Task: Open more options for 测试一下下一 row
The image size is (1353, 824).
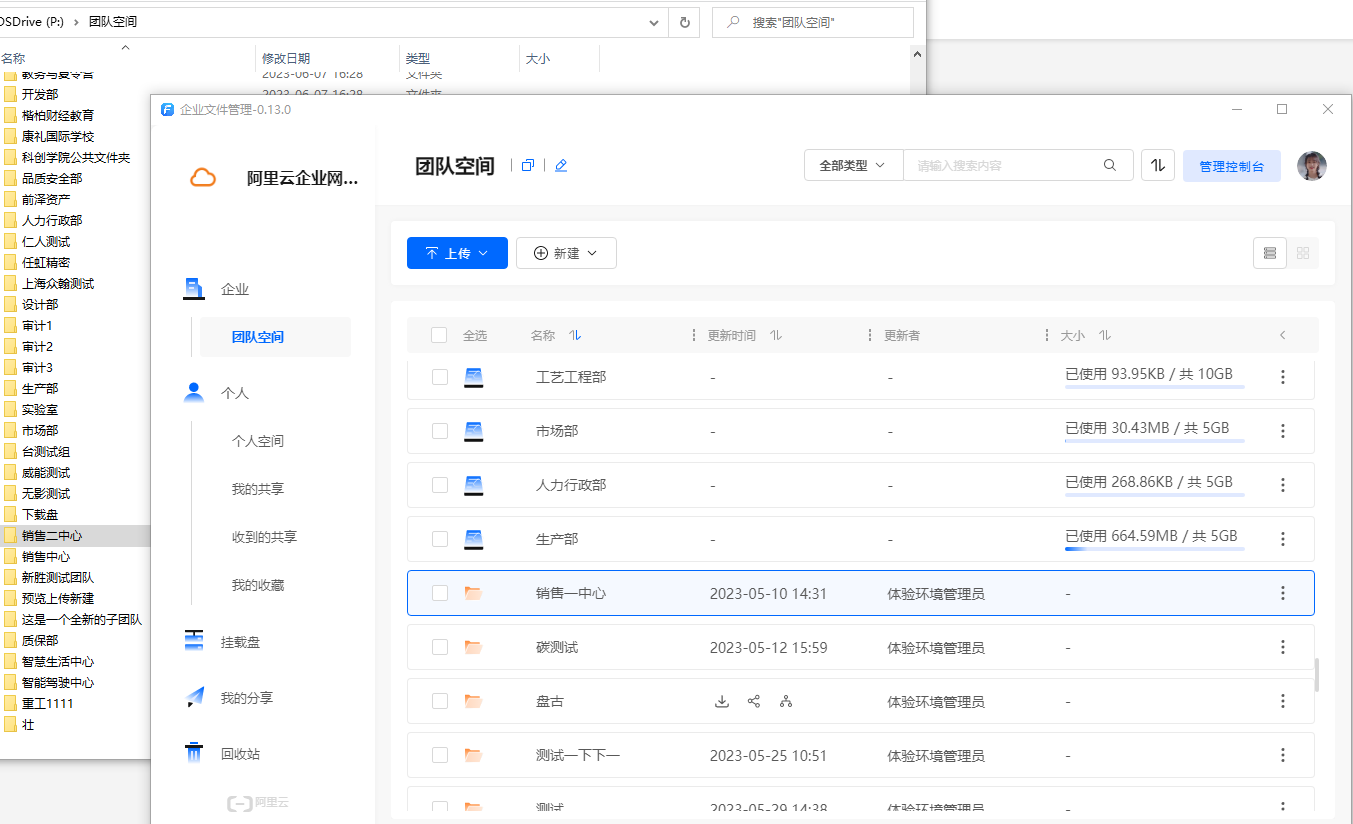Action: tap(1283, 755)
